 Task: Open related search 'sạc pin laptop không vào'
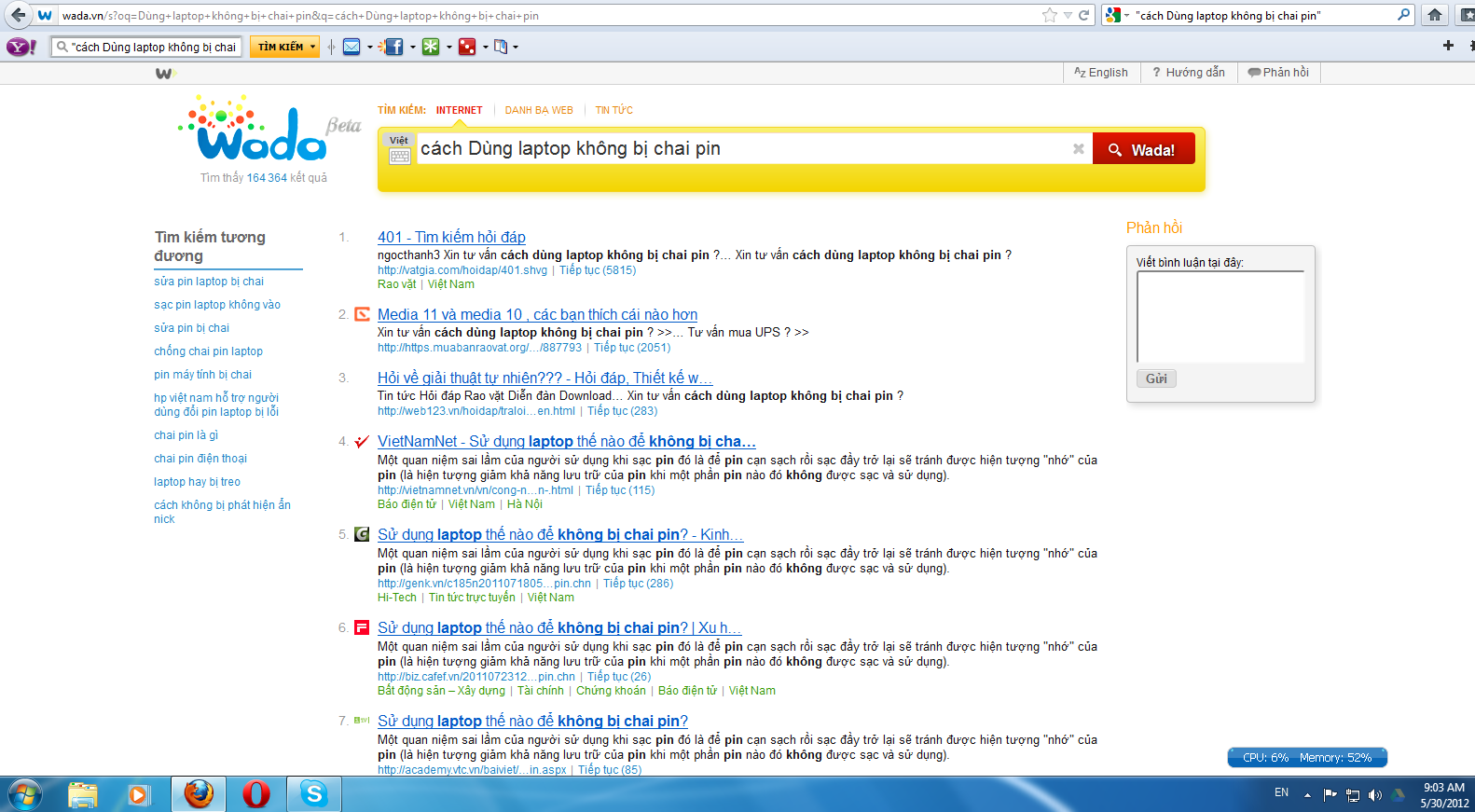point(217,305)
